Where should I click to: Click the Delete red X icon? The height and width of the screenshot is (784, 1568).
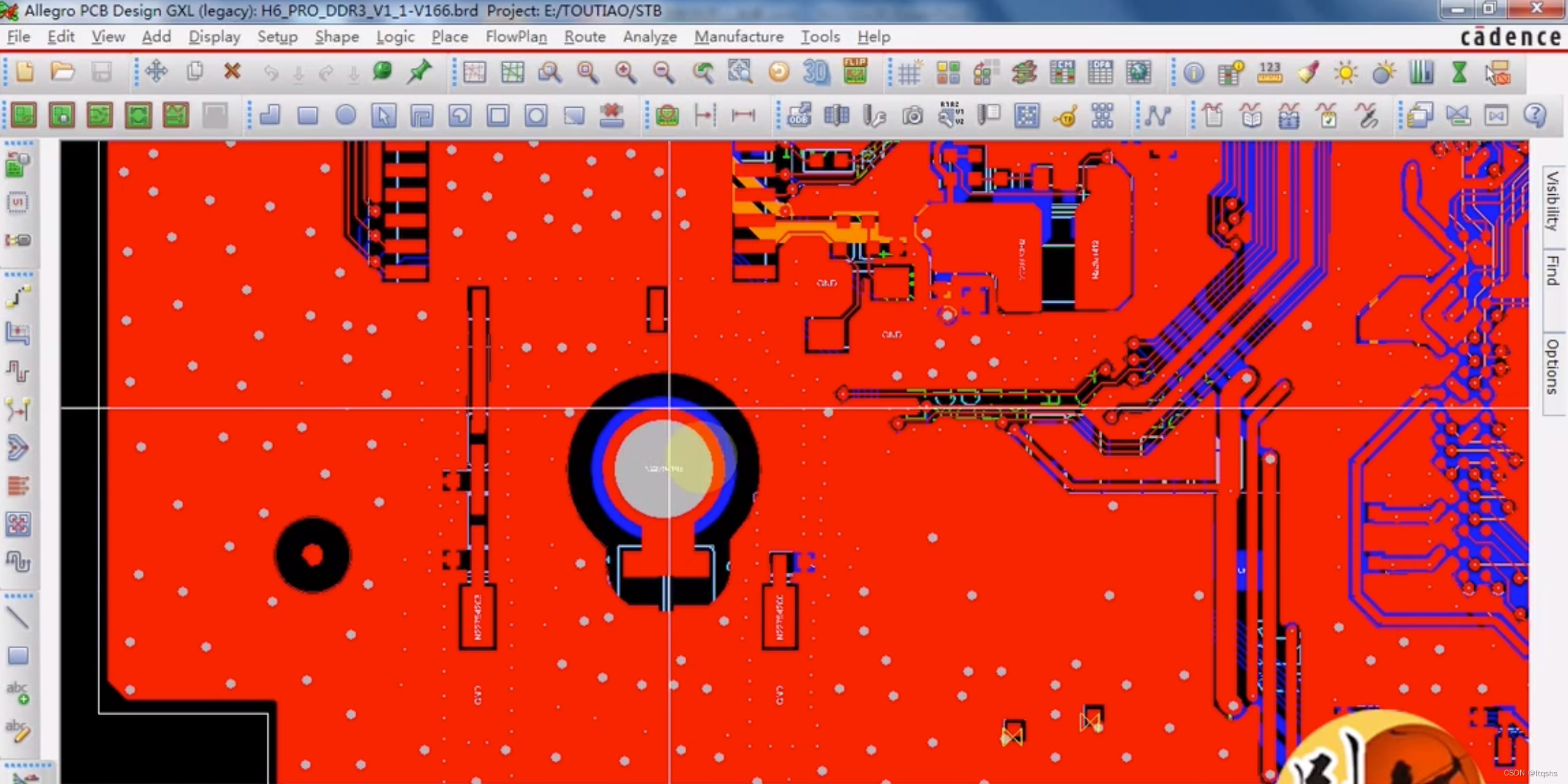[x=232, y=72]
